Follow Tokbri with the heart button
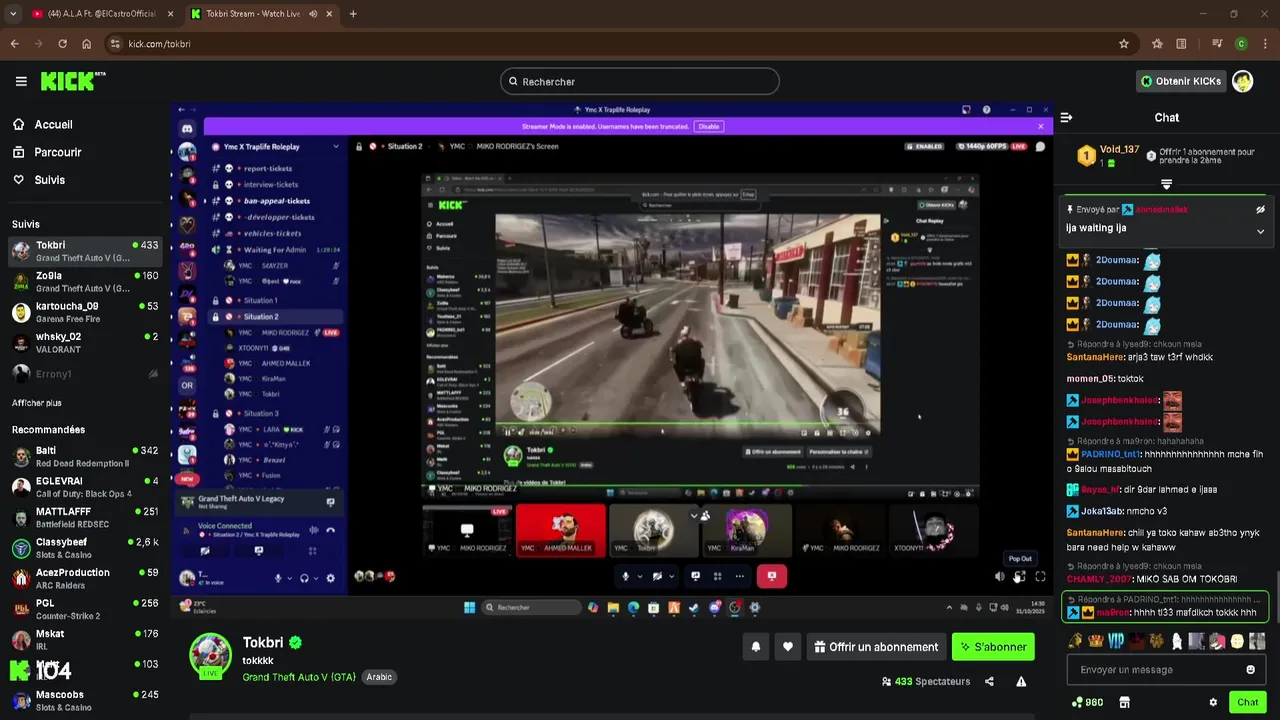Screen dimensions: 1280x720 (x=788, y=647)
